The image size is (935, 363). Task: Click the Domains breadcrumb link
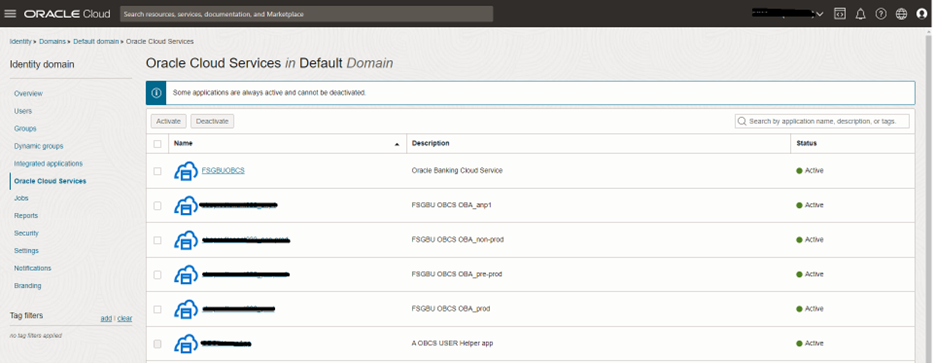point(52,42)
